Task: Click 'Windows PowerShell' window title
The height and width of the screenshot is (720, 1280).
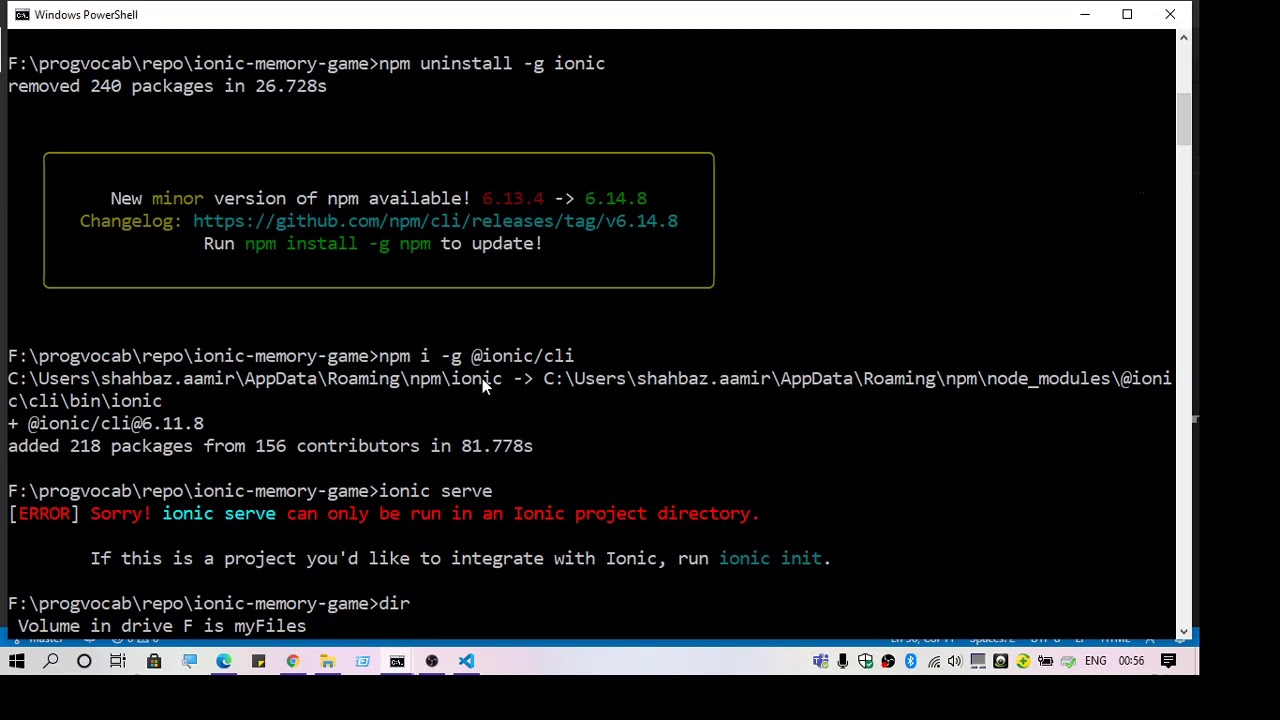Action: 86,15
